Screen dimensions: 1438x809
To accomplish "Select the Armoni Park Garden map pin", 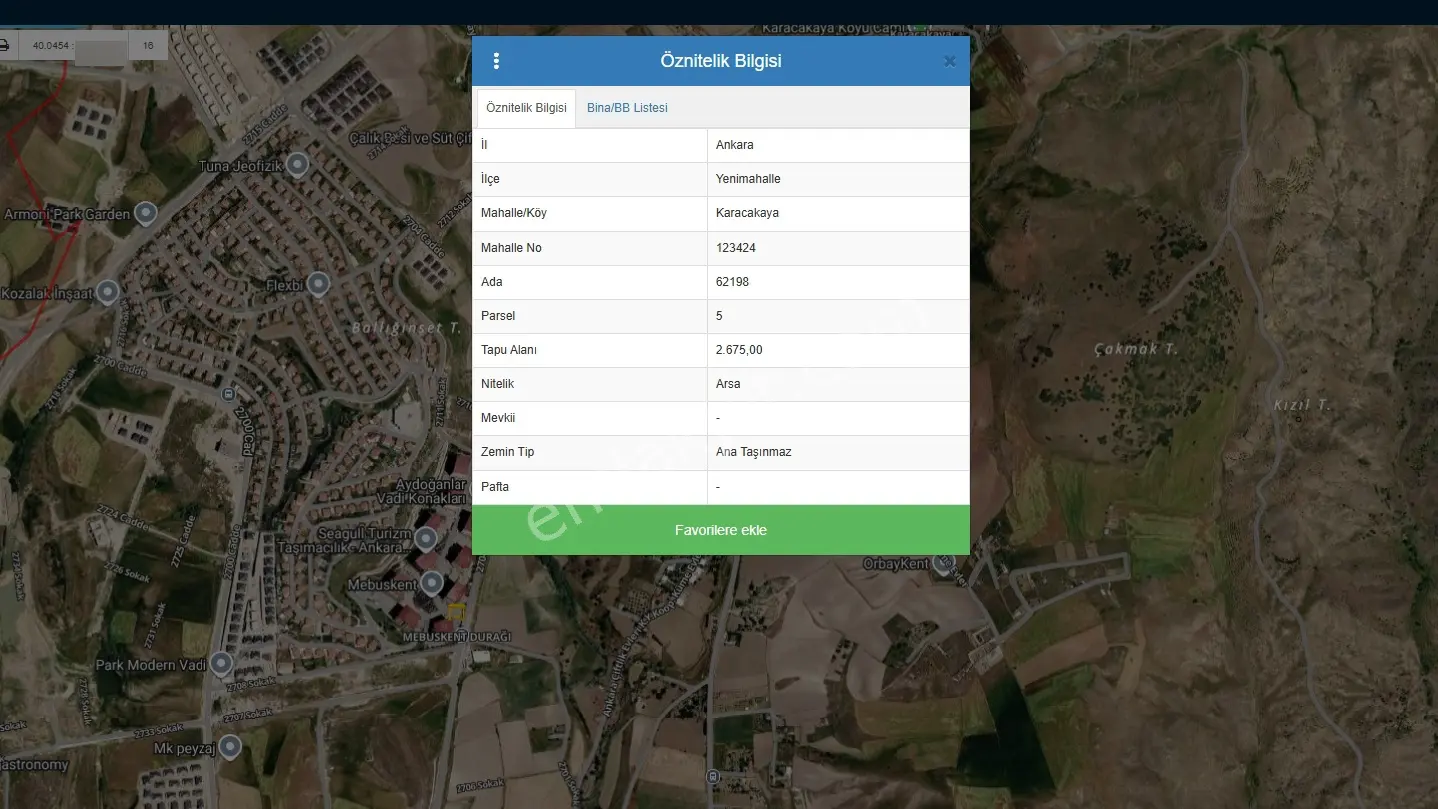I will click(146, 212).
